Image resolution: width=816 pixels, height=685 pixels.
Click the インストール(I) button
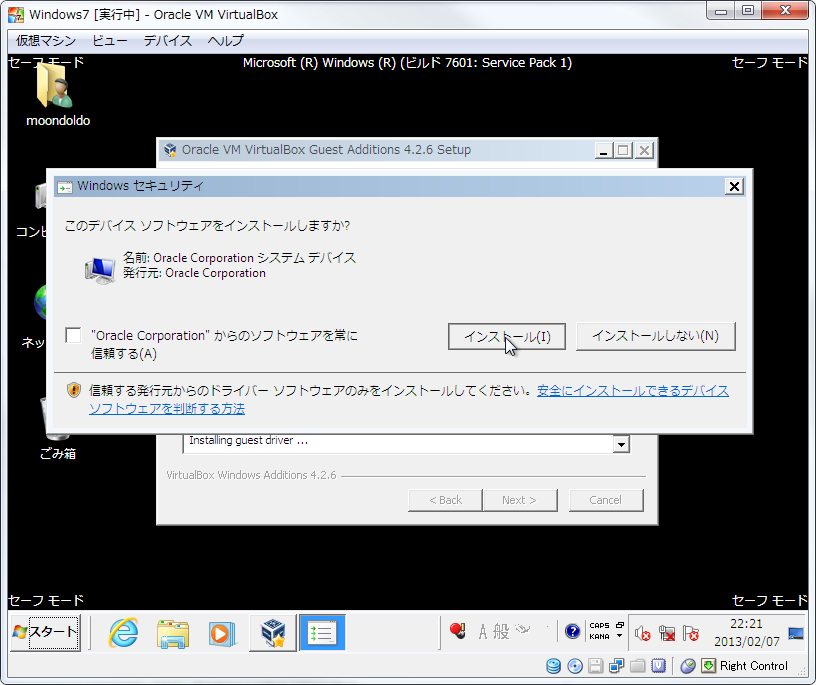[506, 337]
